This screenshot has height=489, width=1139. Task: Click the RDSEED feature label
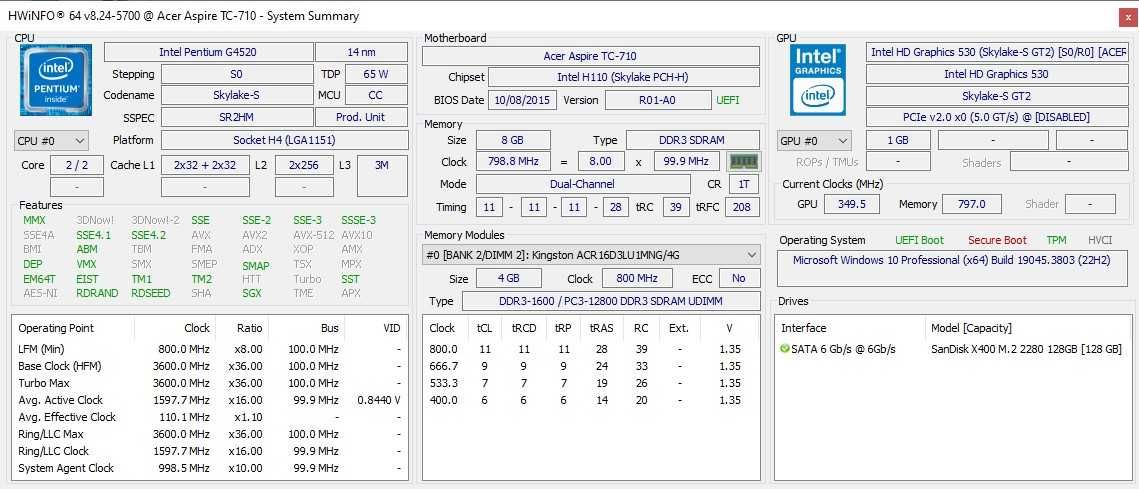[x=151, y=294]
